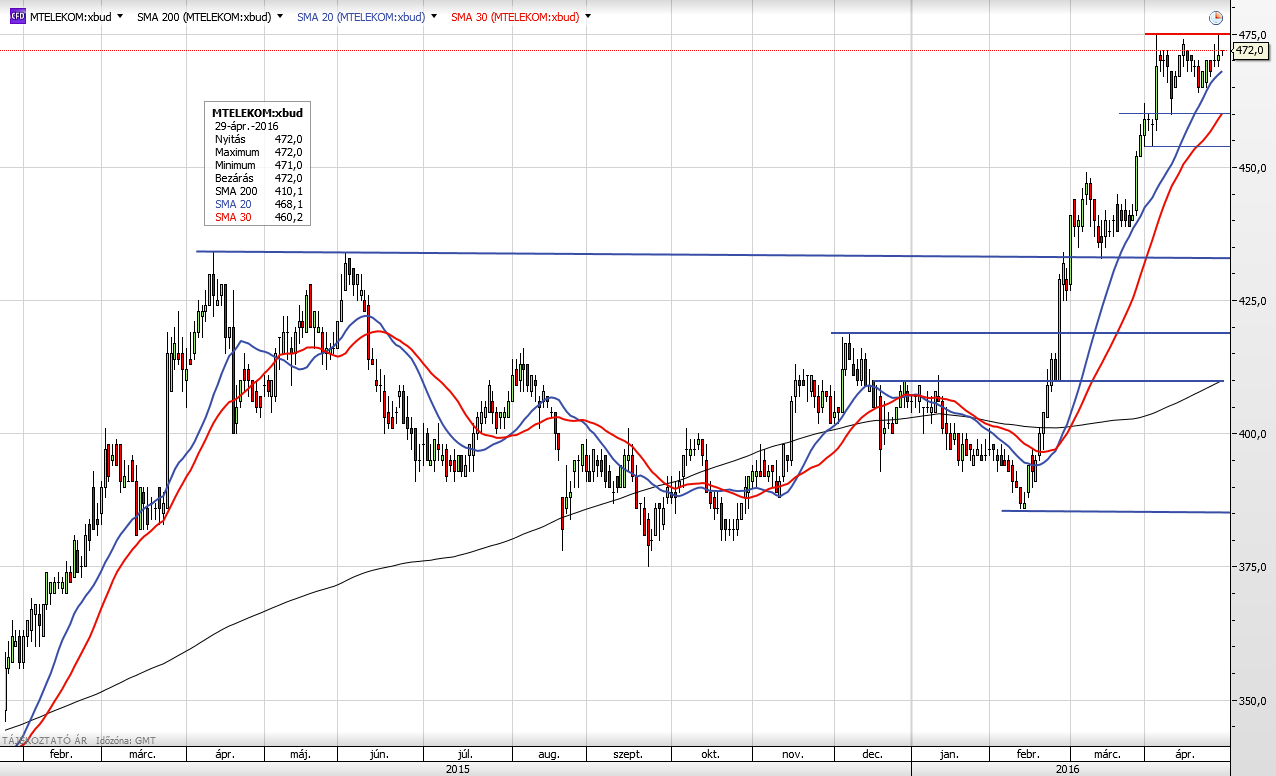Click the jún. month label
Image resolution: width=1276 pixels, height=776 pixels.
click(380, 755)
